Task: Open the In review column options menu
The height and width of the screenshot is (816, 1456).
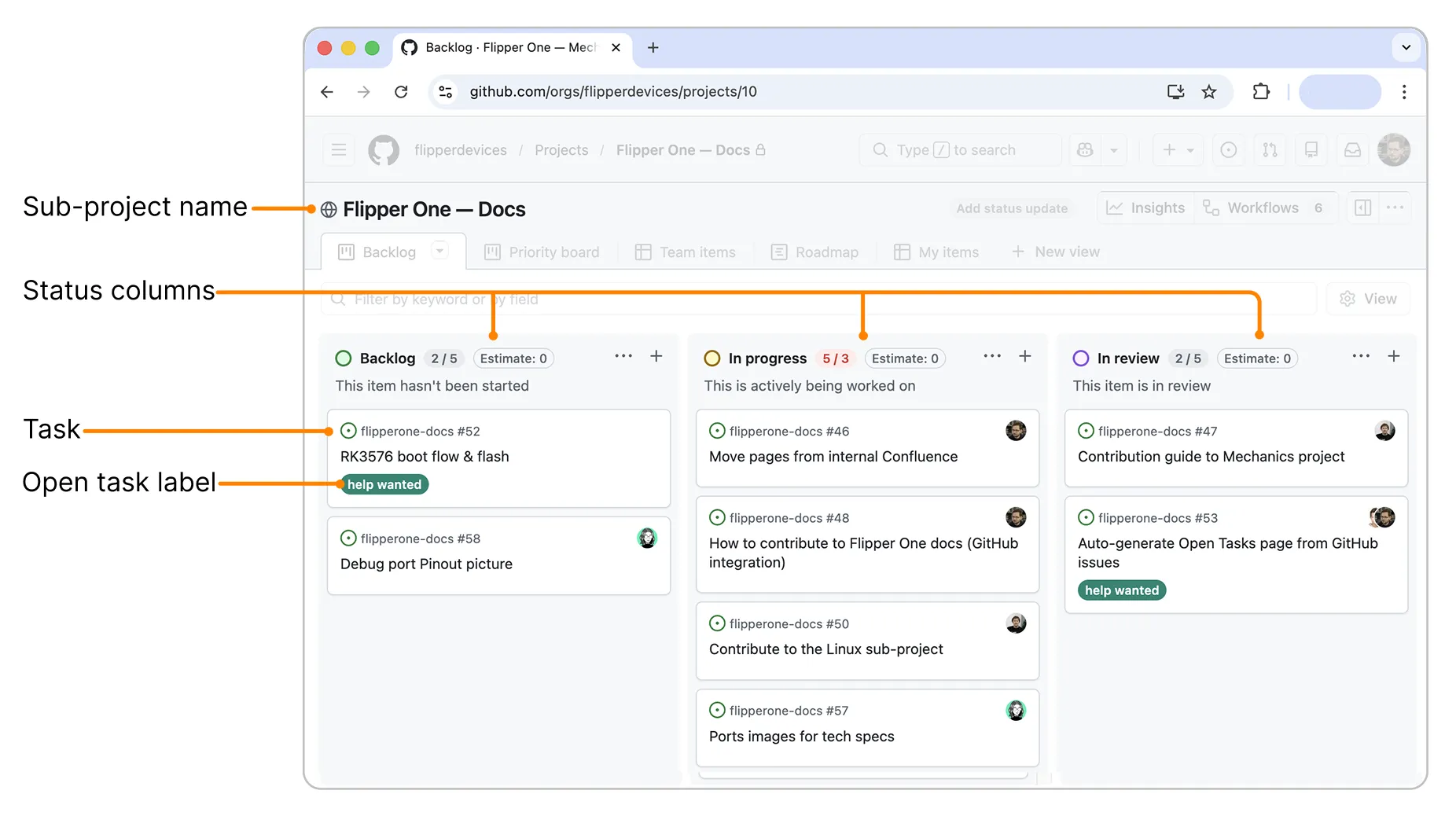Action: tap(1361, 356)
